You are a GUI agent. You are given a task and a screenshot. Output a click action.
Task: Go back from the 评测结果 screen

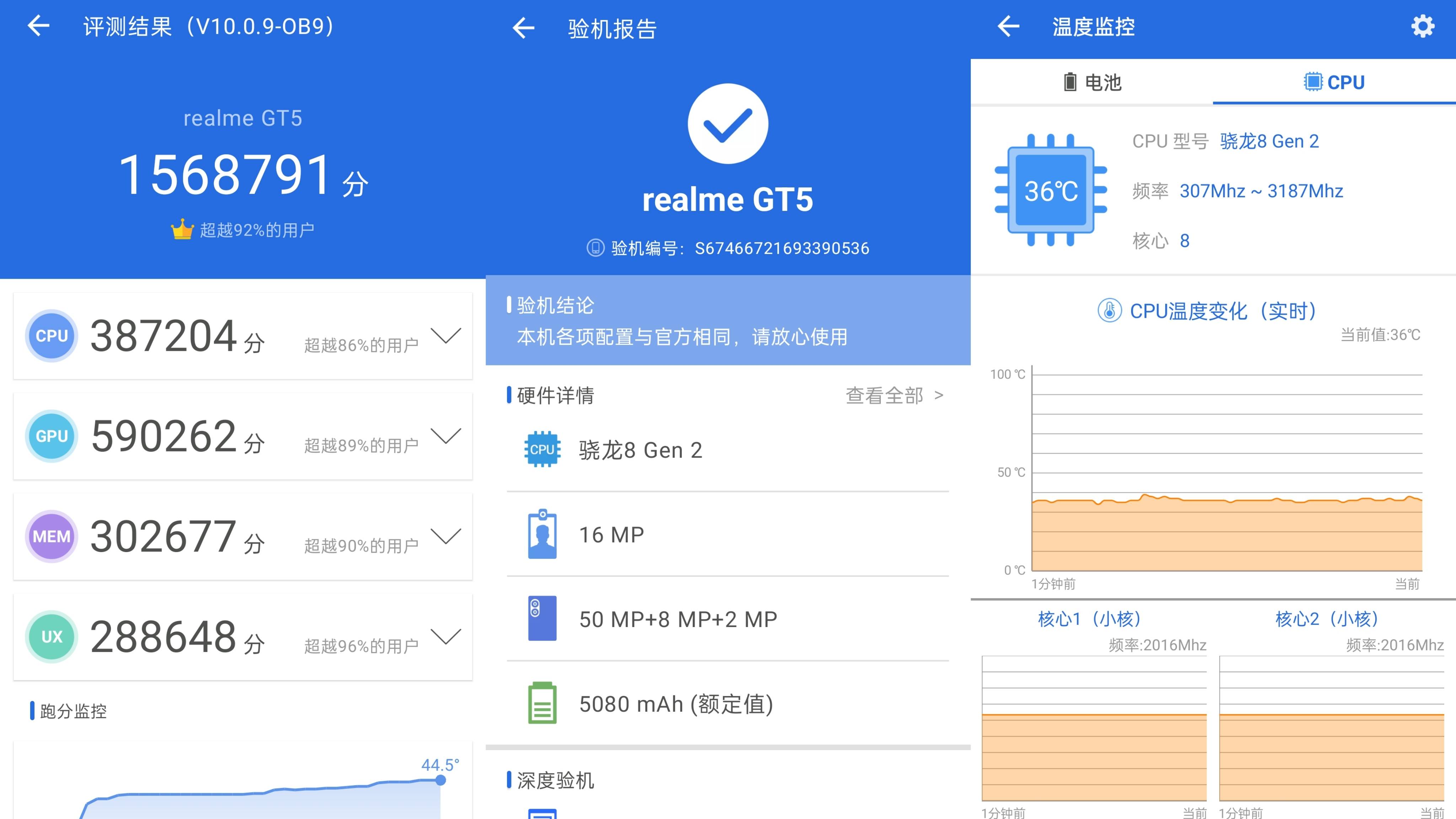pyautogui.click(x=38, y=26)
